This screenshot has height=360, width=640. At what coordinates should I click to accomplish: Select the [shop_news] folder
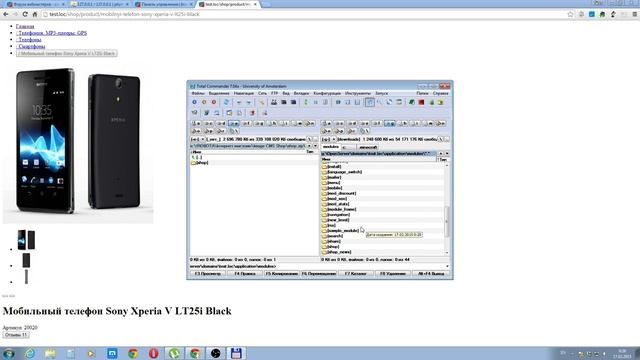[x=336, y=252]
